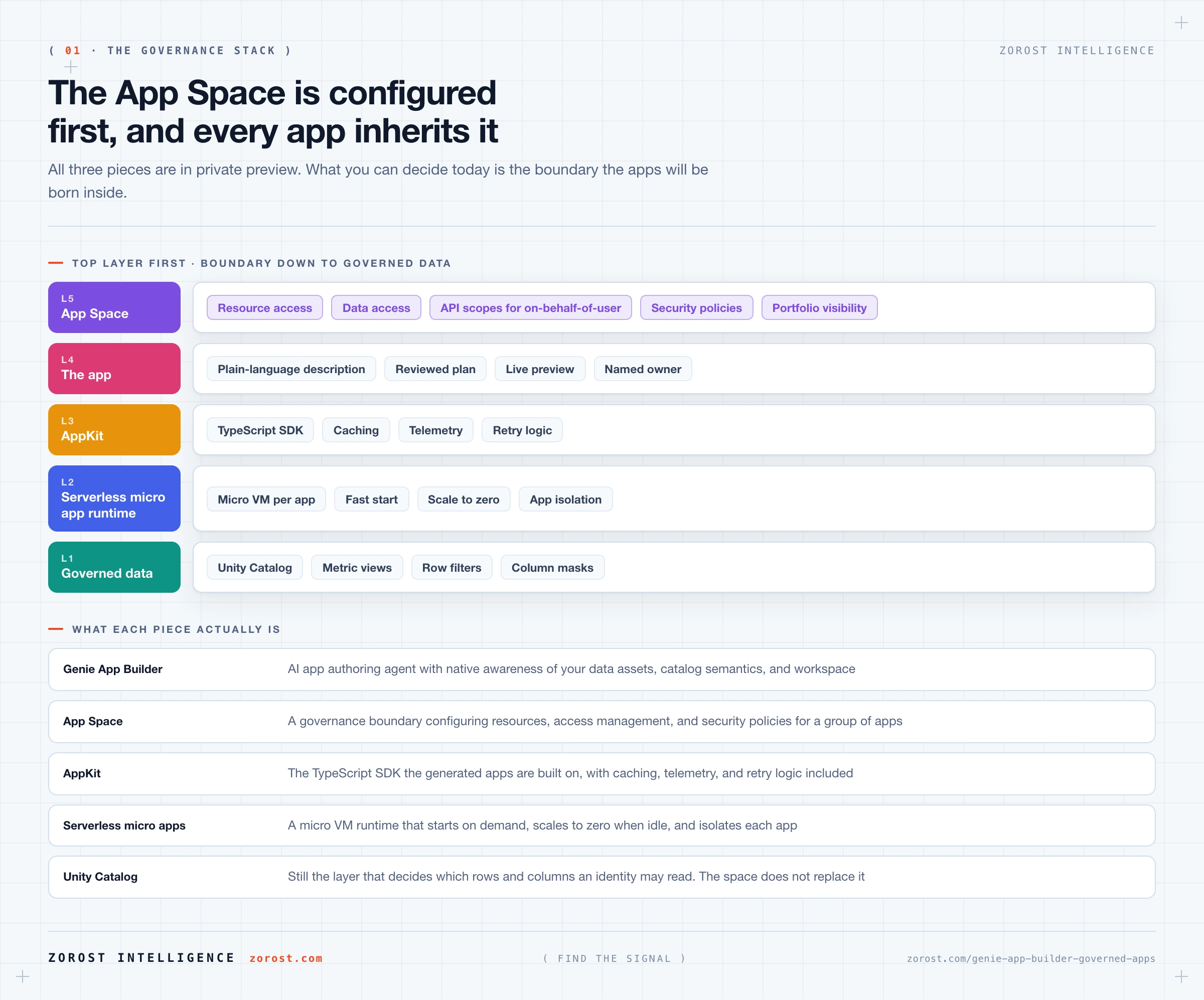Click the Telemetry chip
The width and height of the screenshot is (1204, 1000).
(x=436, y=430)
